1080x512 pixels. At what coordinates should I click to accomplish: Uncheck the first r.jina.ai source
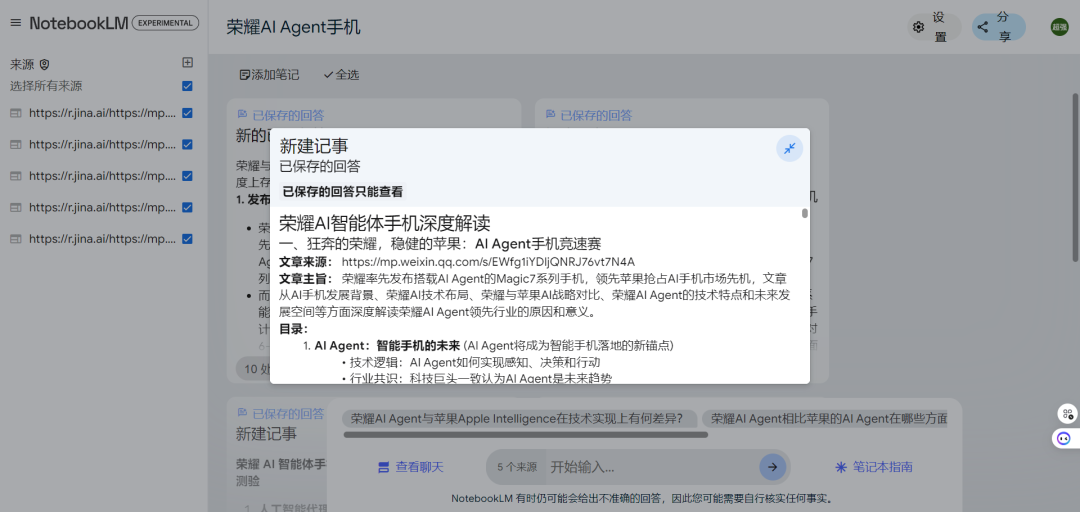187,114
